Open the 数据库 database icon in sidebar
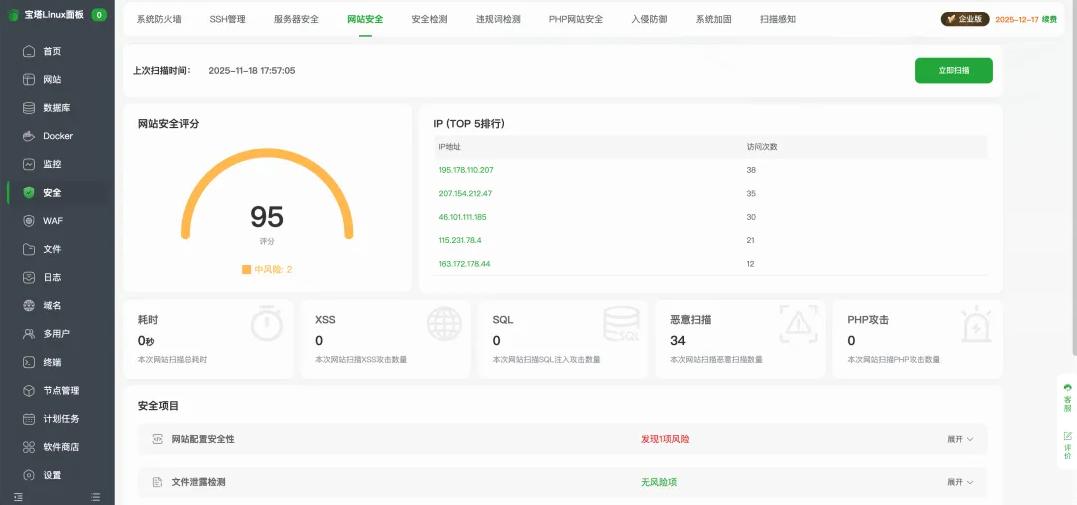This screenshot has height=505, width=1077. [x=29, y=108]
